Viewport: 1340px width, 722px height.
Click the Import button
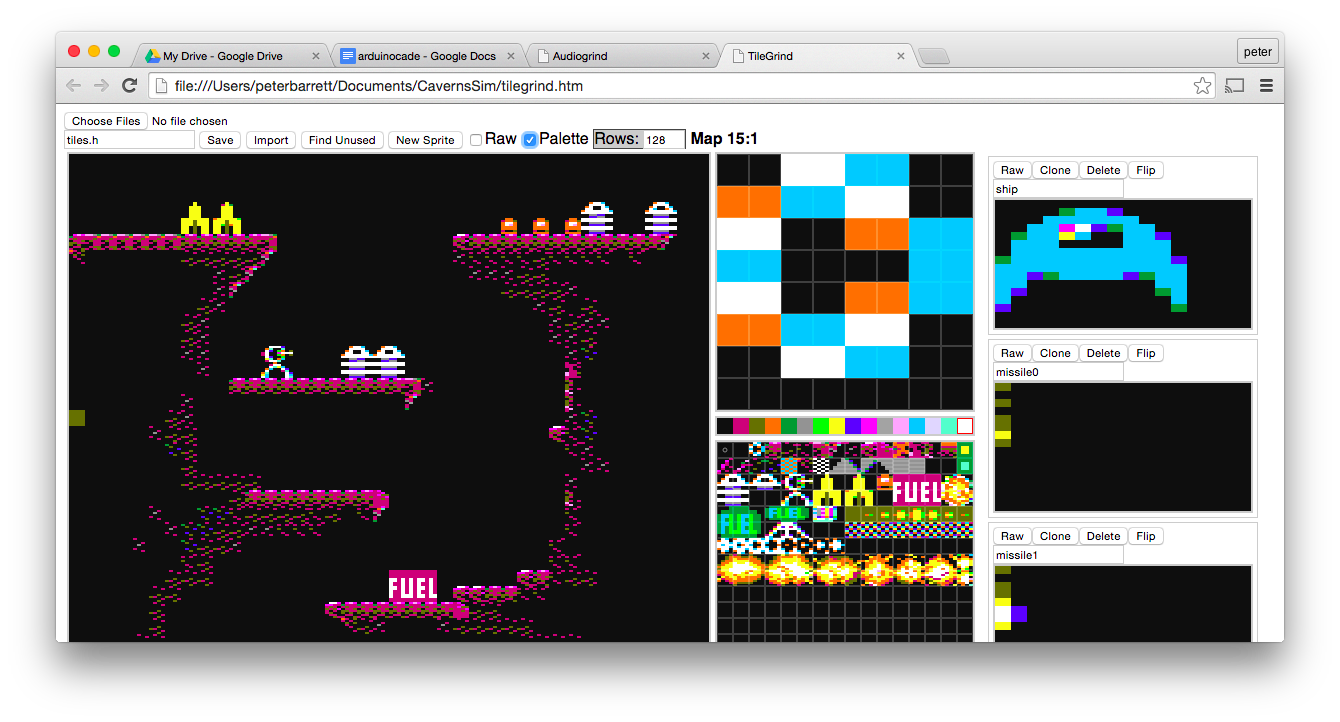point(271,140)
